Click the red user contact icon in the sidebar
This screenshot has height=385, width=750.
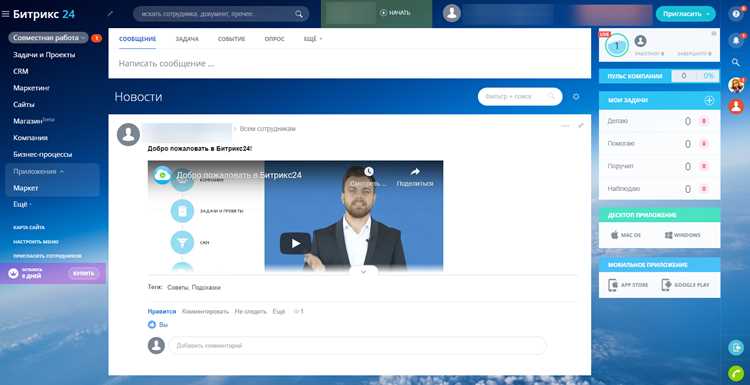(736, 106)
